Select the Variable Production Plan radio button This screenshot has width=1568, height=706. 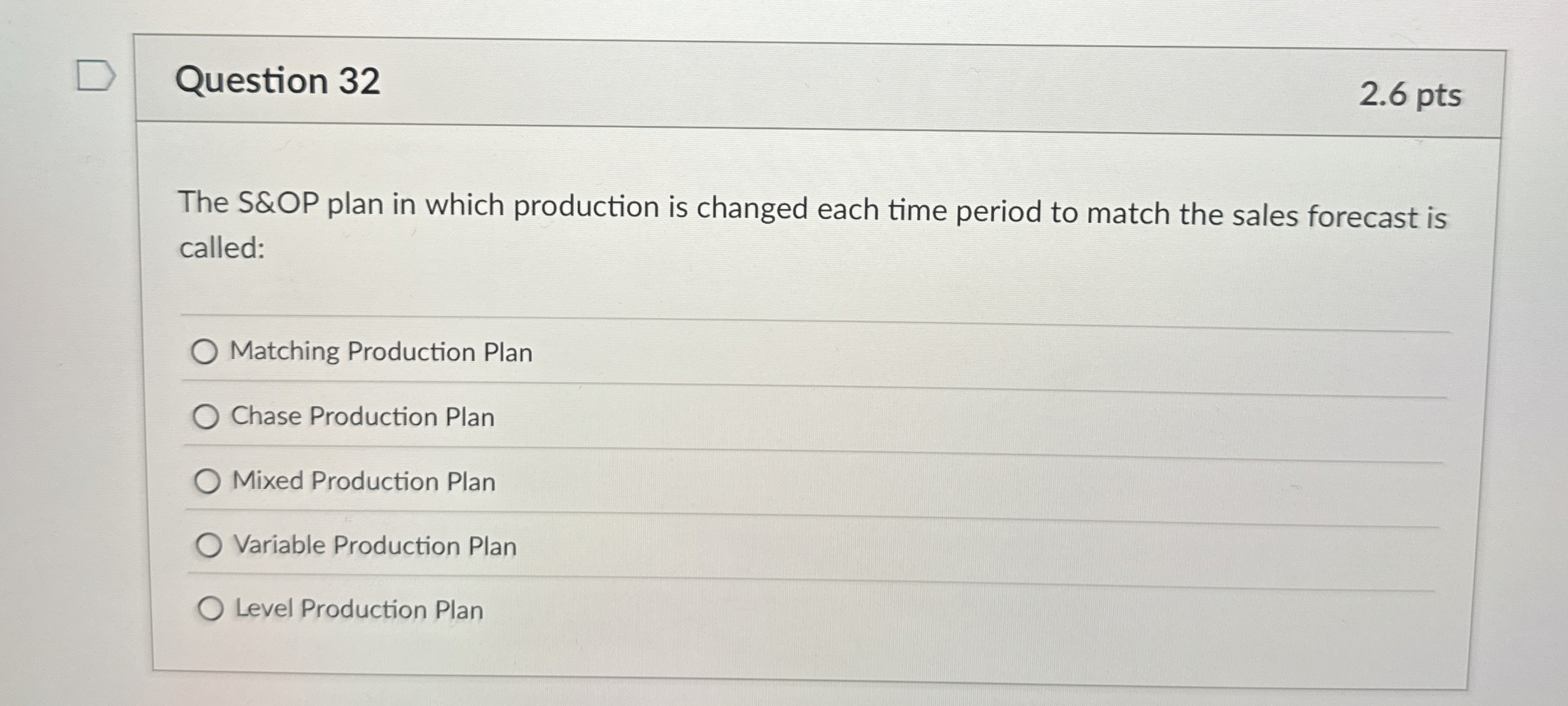(209, 546)
